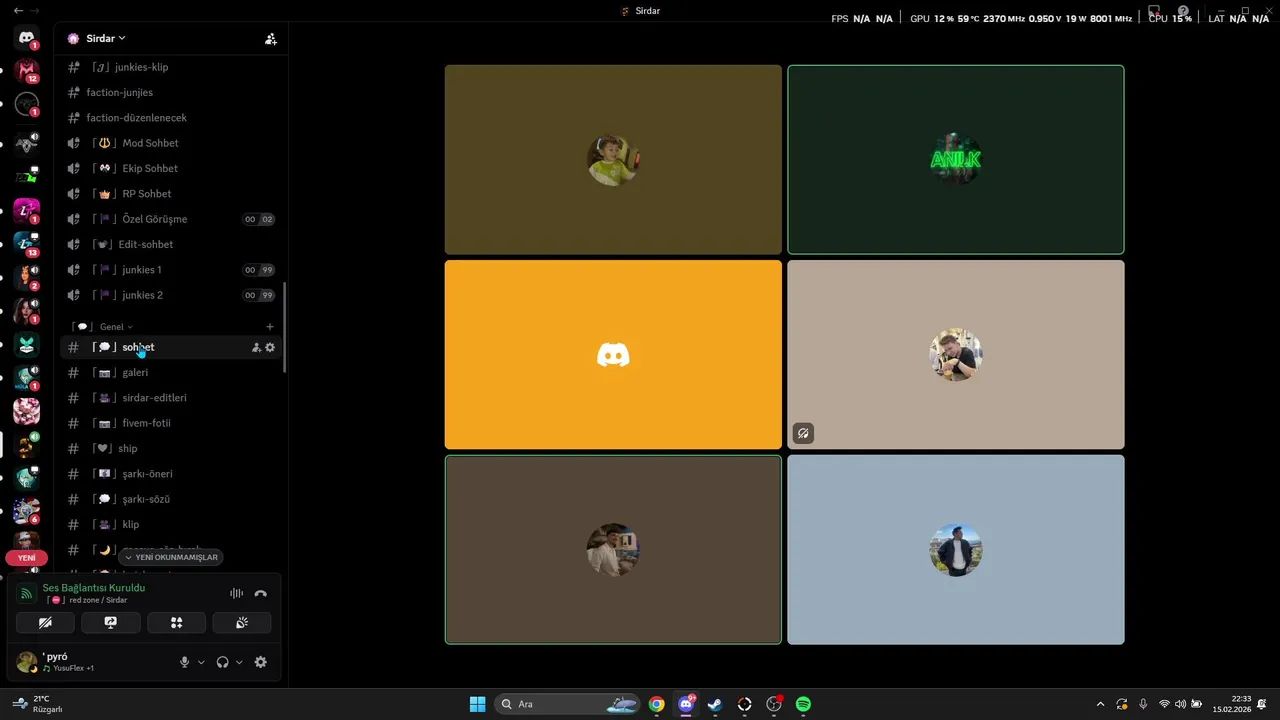Screen dimensions: 1280x720
Task: Join the junkies 2 voice channel
Action: pos(170,295)
